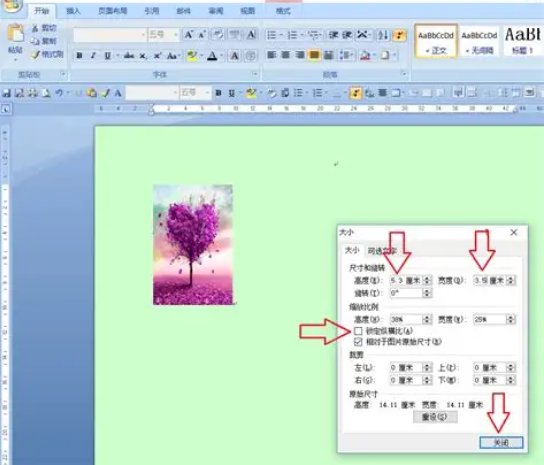The height and width of the screenshot is (465, 544).
Task: Expand the Paragraph (段落) group dialog launcher
Action: click(404, 74)
